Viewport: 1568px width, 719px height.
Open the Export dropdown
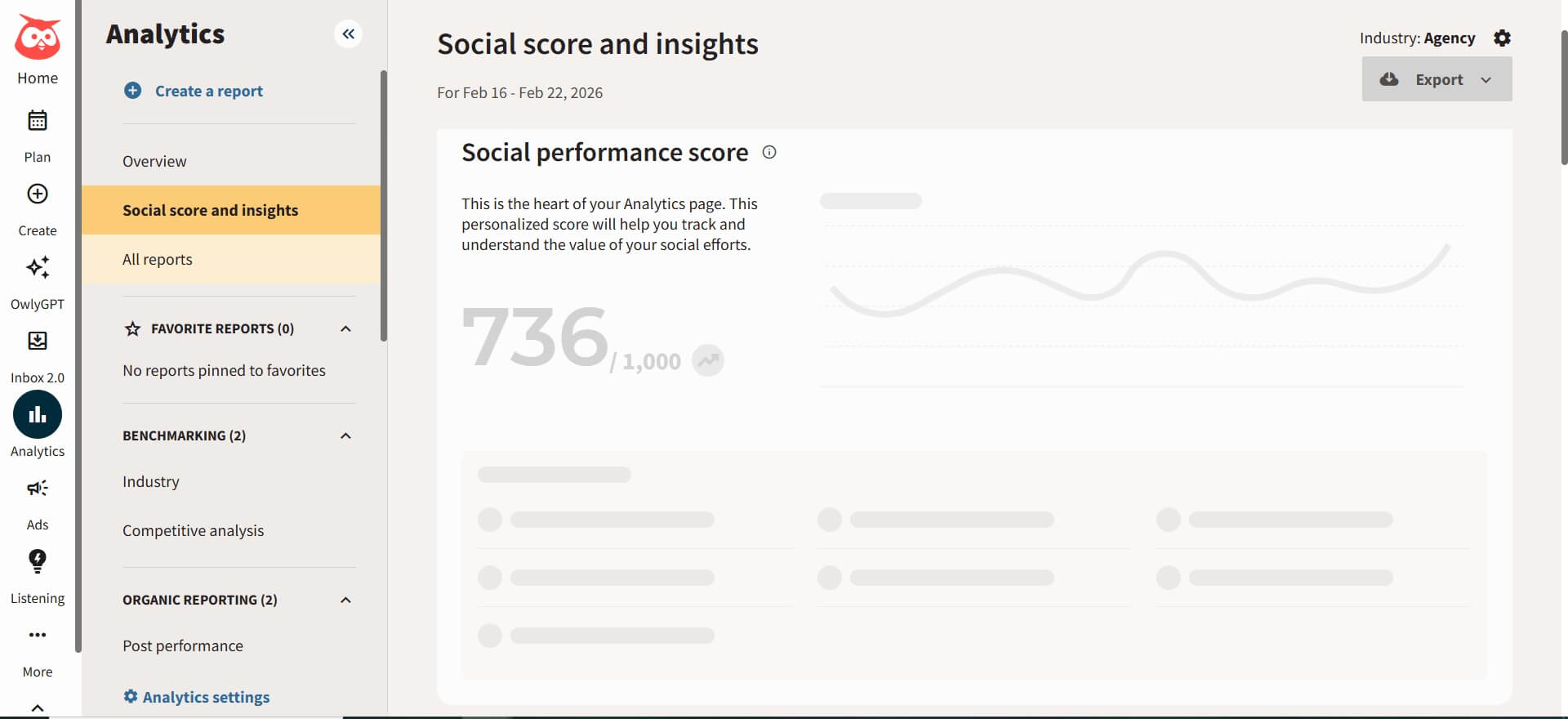click(x=1485, y=79)
